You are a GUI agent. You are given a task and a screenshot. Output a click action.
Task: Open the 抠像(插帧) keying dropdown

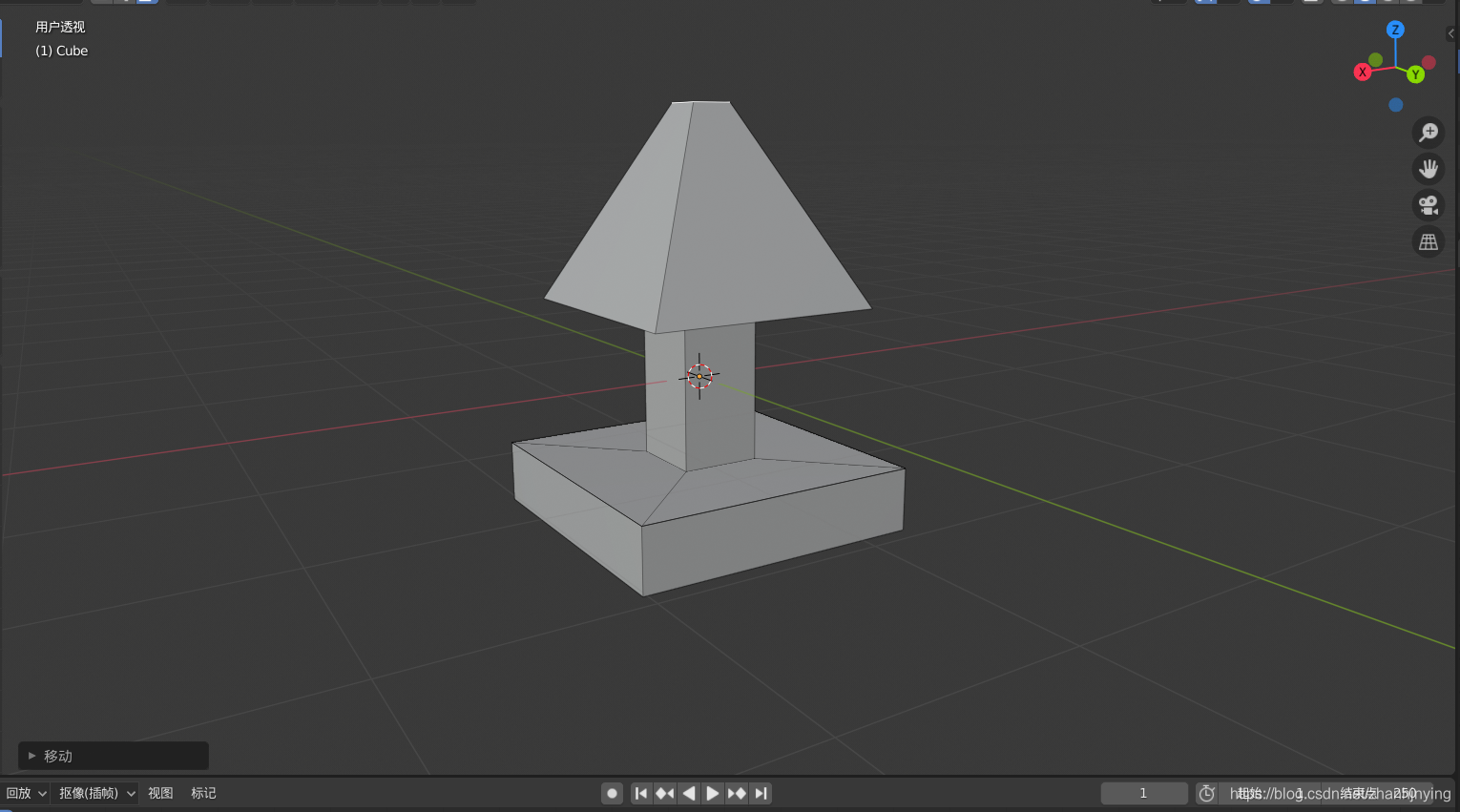click(x=96, y=793)
